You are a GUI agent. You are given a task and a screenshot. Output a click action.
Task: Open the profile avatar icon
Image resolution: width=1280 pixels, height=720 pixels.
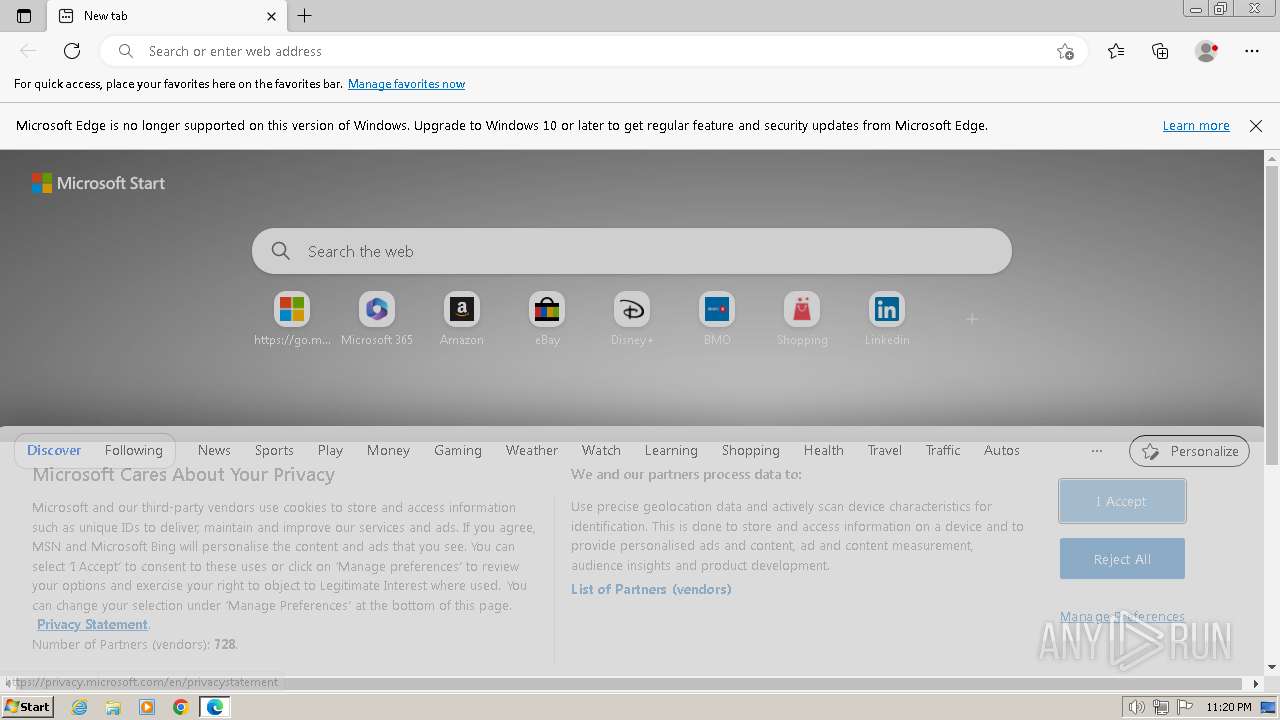[1207, 51]
